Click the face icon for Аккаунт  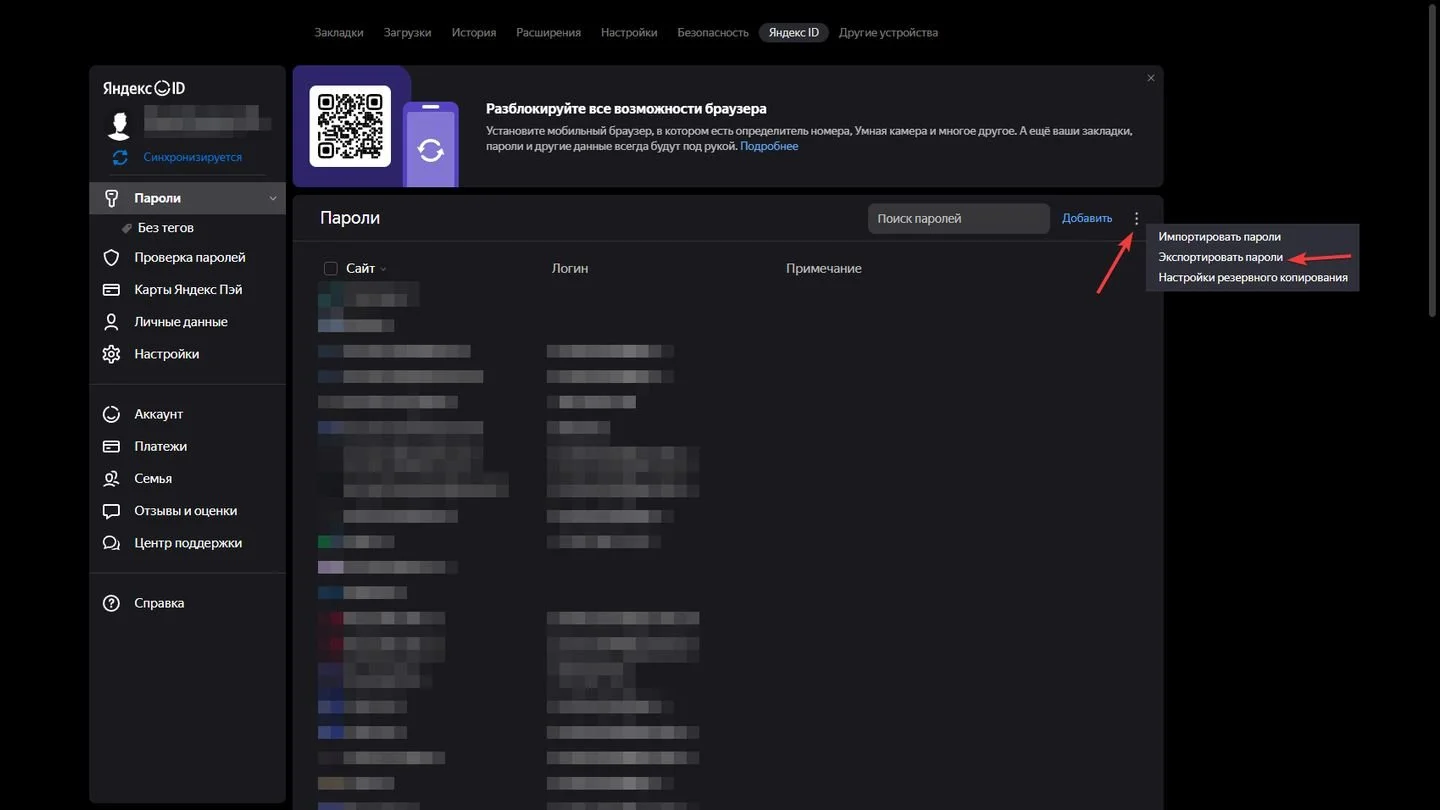[x=112, y=414]
